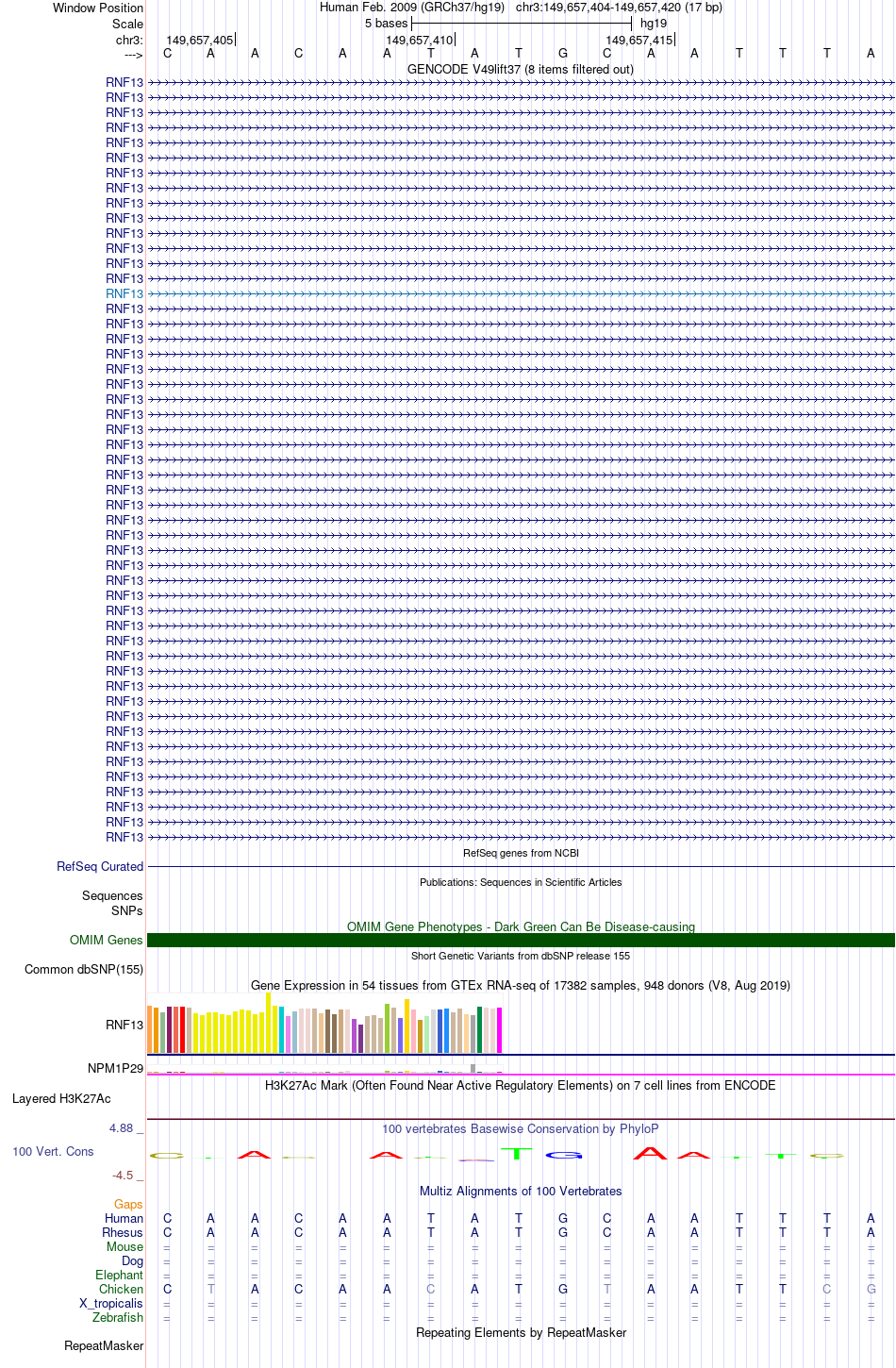
Task: Click 'Publications: Sequences in Scientific Articles' title
Action: click(x=521, y=882)
